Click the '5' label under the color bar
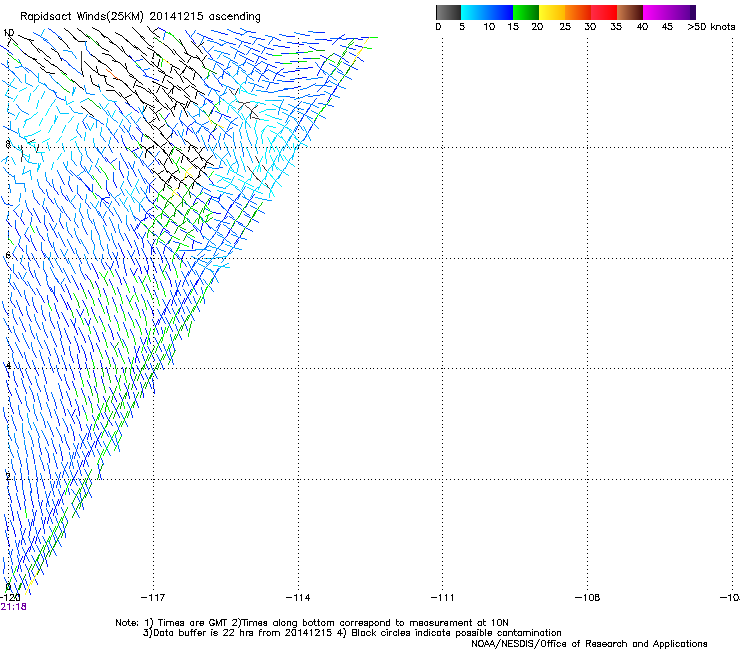 (462, 27)
